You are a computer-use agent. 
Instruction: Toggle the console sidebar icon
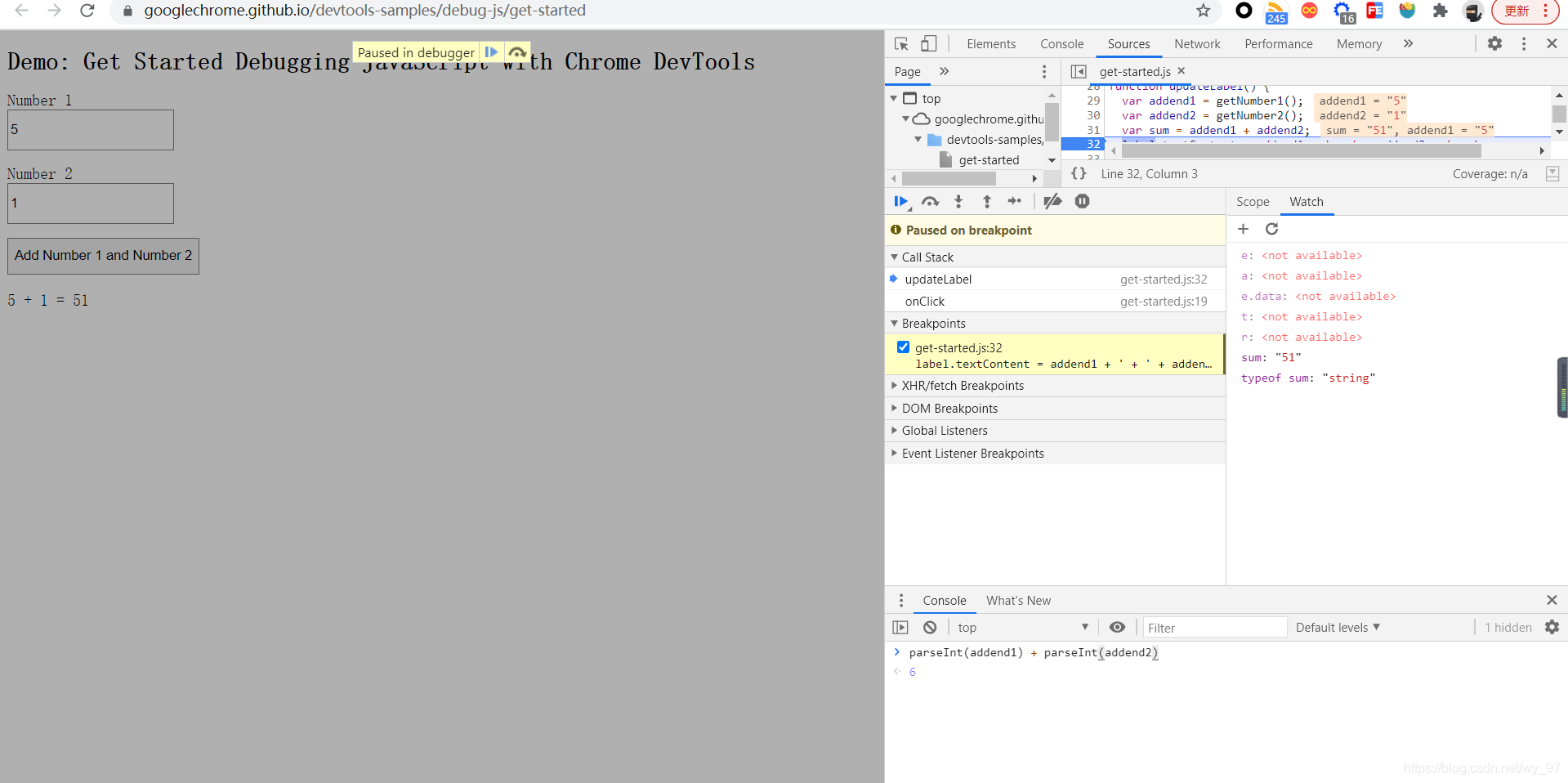click(x=900, y=627)
